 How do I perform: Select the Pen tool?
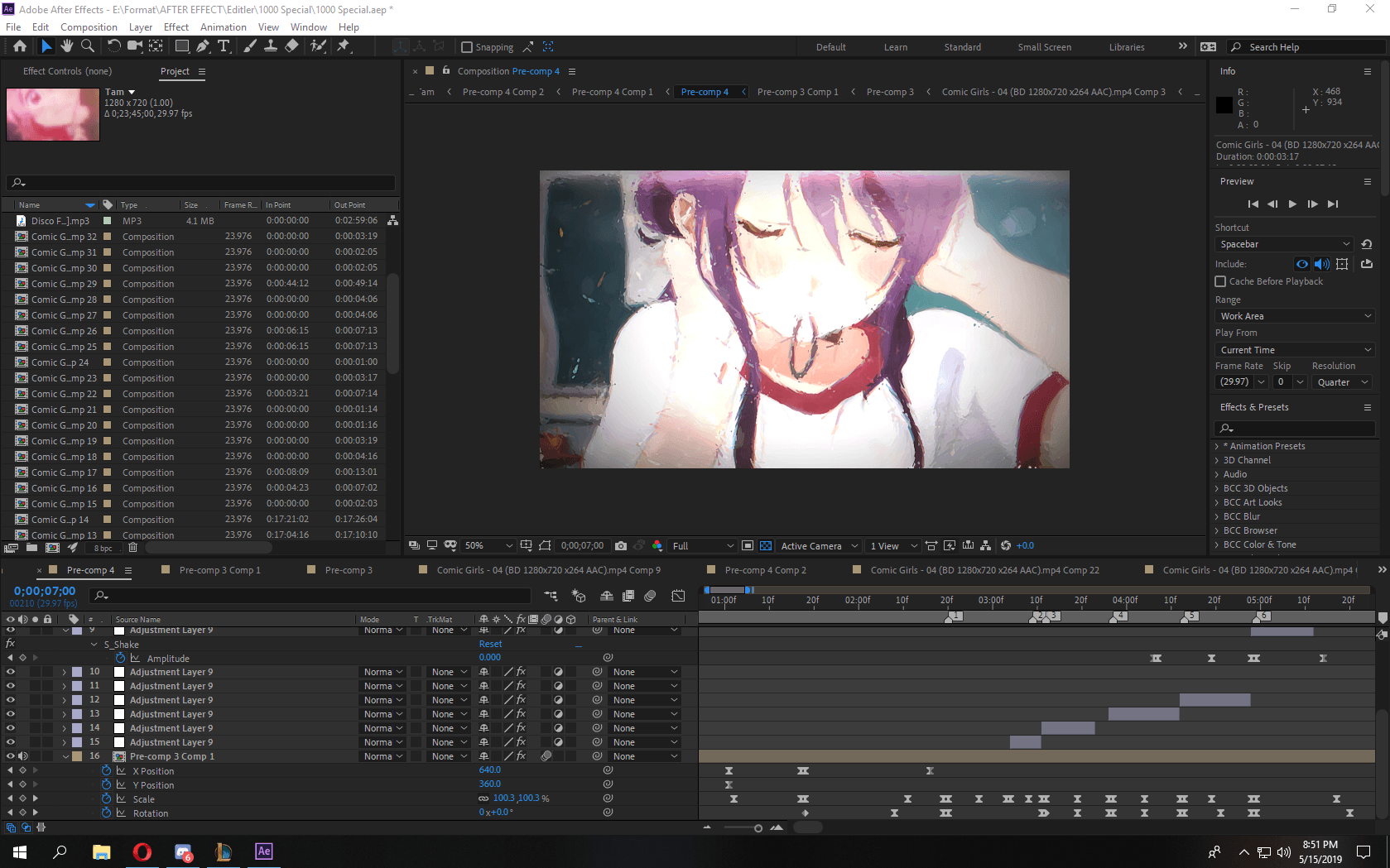[x=203, y=46]
